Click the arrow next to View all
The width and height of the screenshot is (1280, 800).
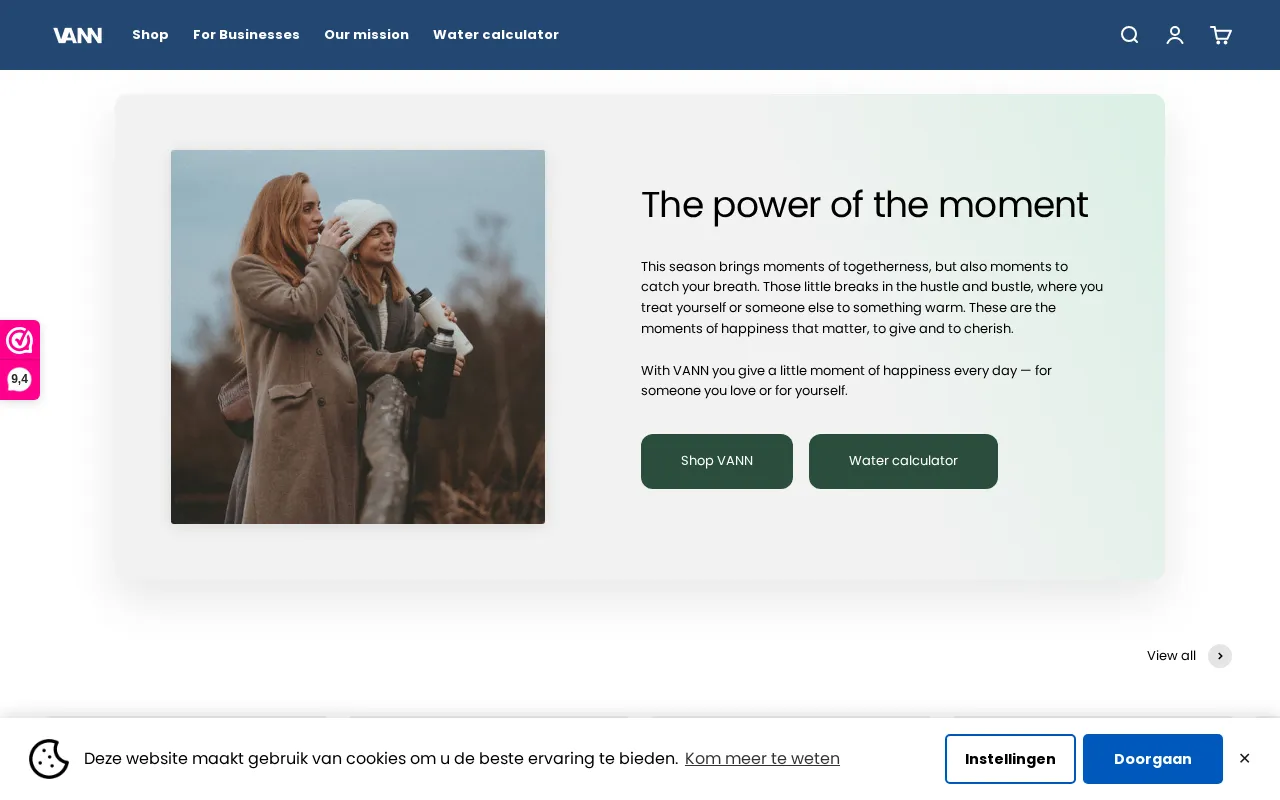point(1220,656)
